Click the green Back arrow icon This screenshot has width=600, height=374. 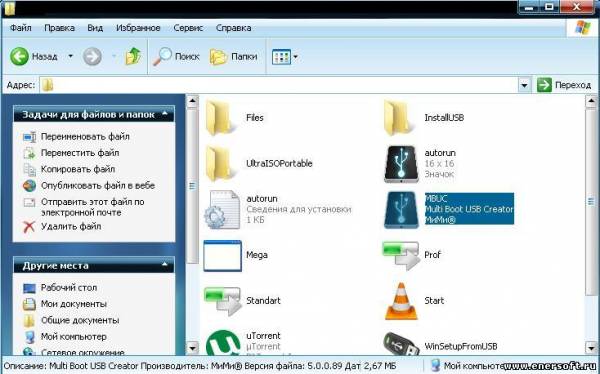(19, 57)
